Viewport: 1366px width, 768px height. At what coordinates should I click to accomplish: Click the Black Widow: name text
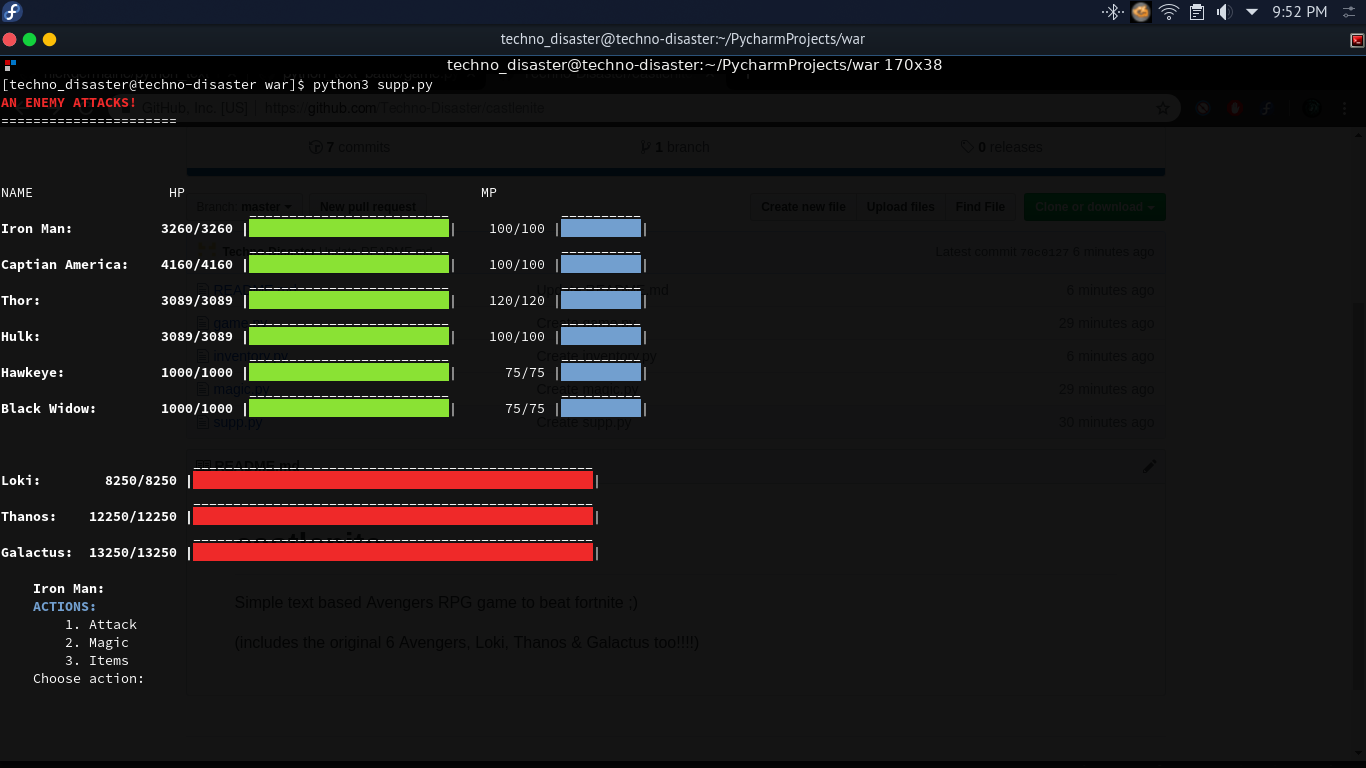[49, 409]
